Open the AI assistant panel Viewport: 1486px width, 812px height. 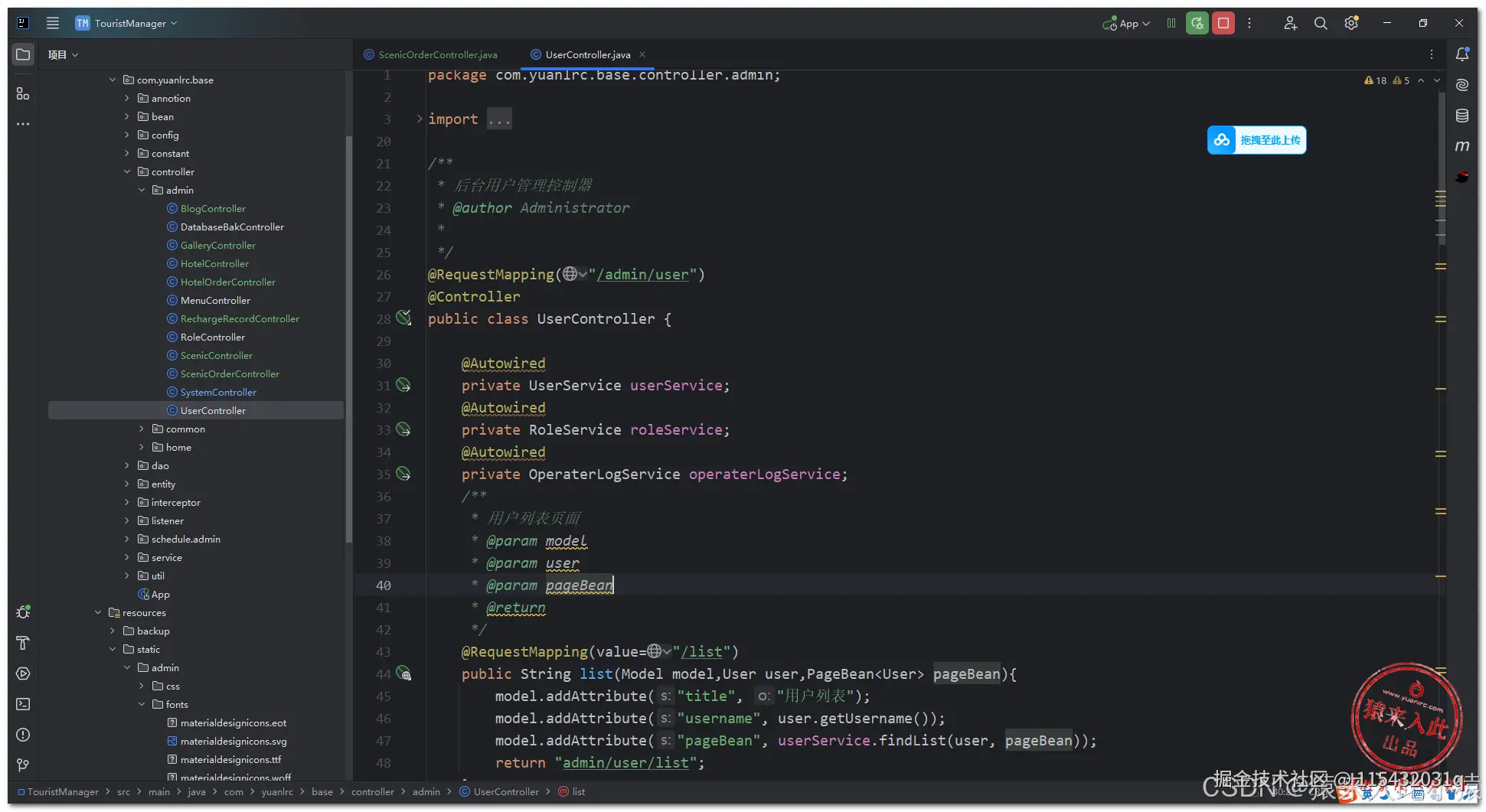coord(1462,85)
